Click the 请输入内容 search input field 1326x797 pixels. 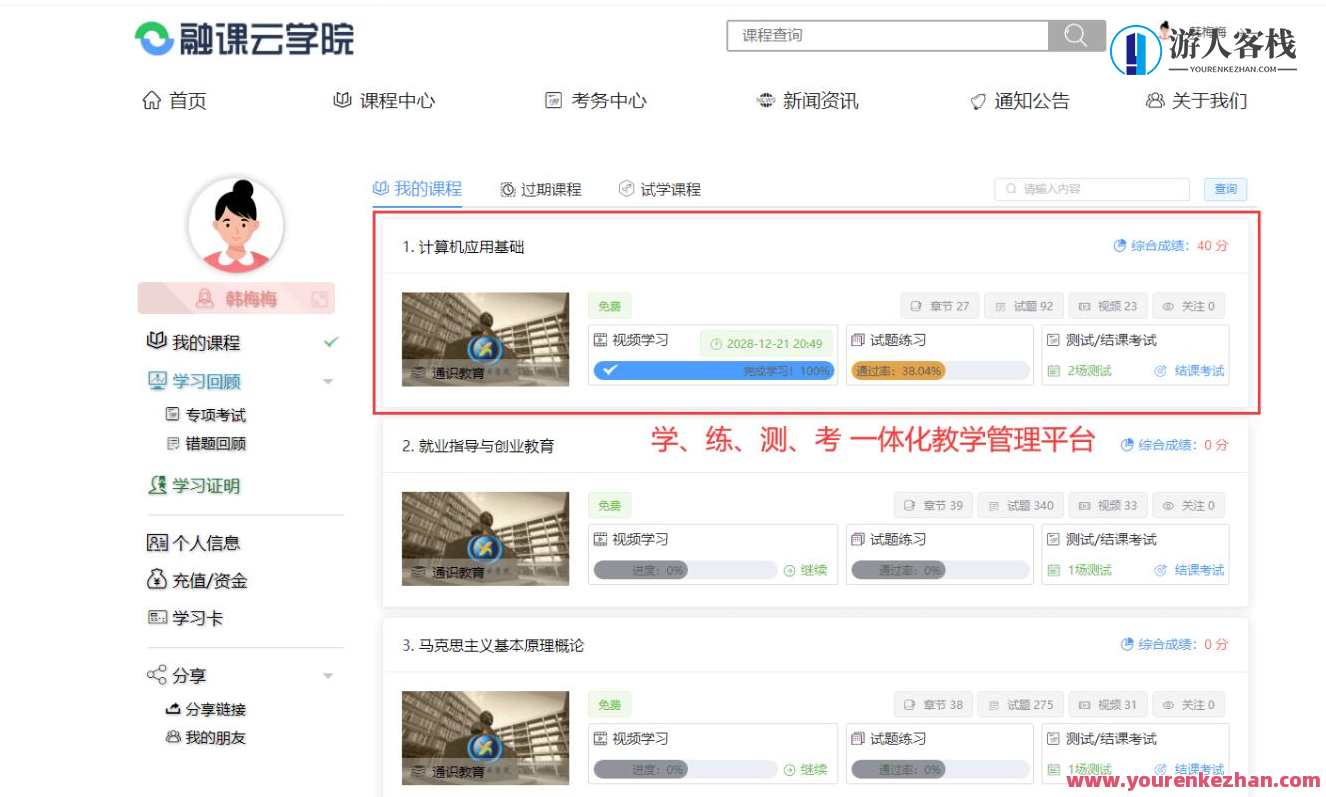point(1090,189)
